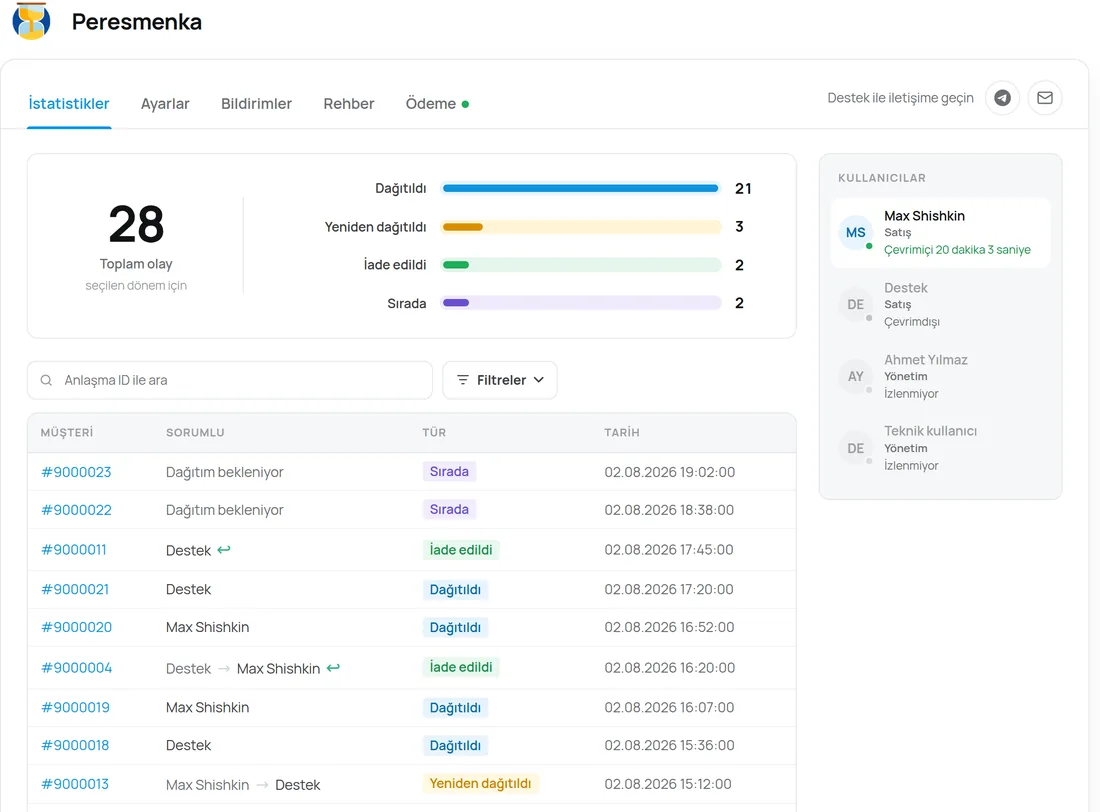The width and height of the screenshot is (1100, 812).
Task: Click Çevrimiçi 20 dakika 3 saniye status
Action: point(957,250)
